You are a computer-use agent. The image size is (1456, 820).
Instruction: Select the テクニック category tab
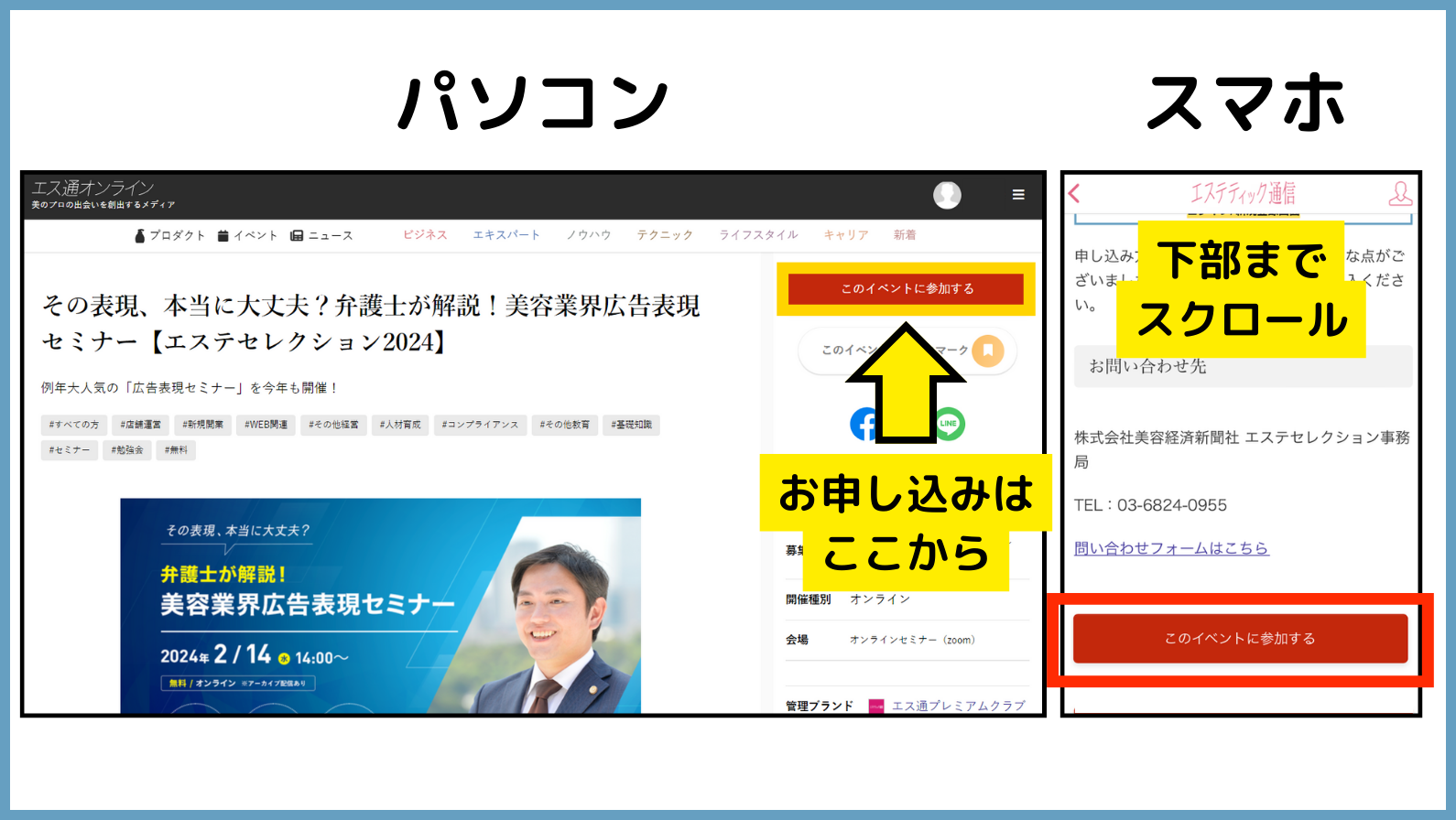click(x=666, y=235)
